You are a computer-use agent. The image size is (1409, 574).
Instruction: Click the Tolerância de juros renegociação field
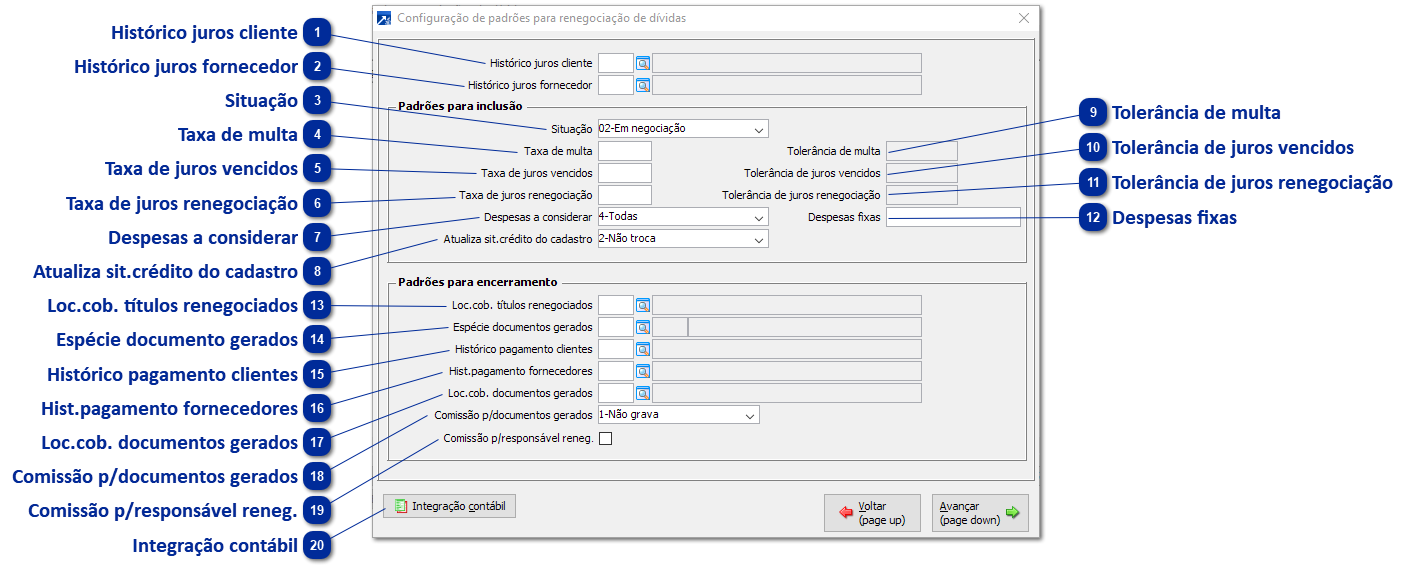tap(922, 195)
